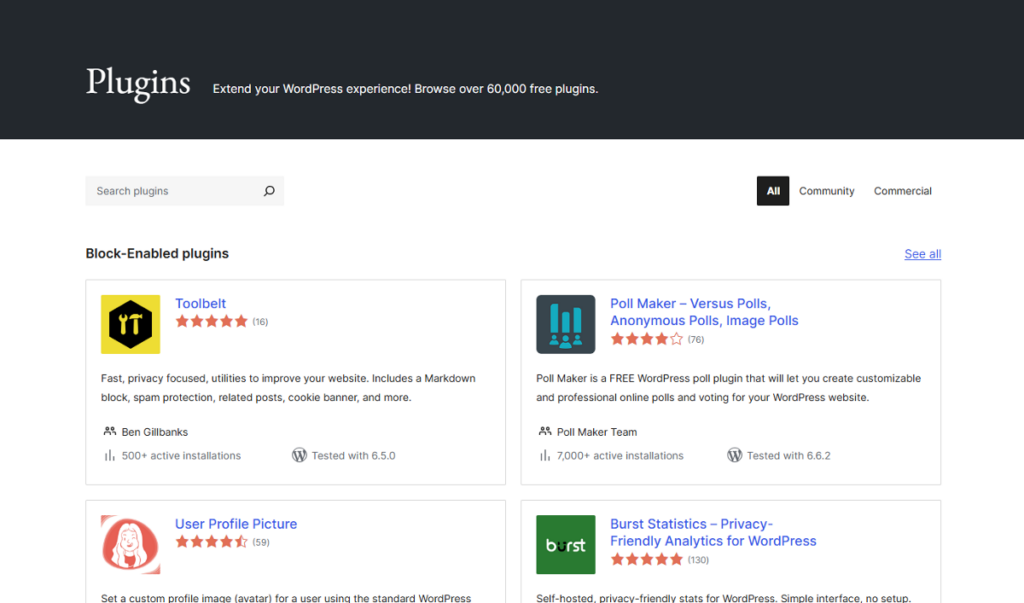Click the User Profile Picture (59) review count

(261, 542)
